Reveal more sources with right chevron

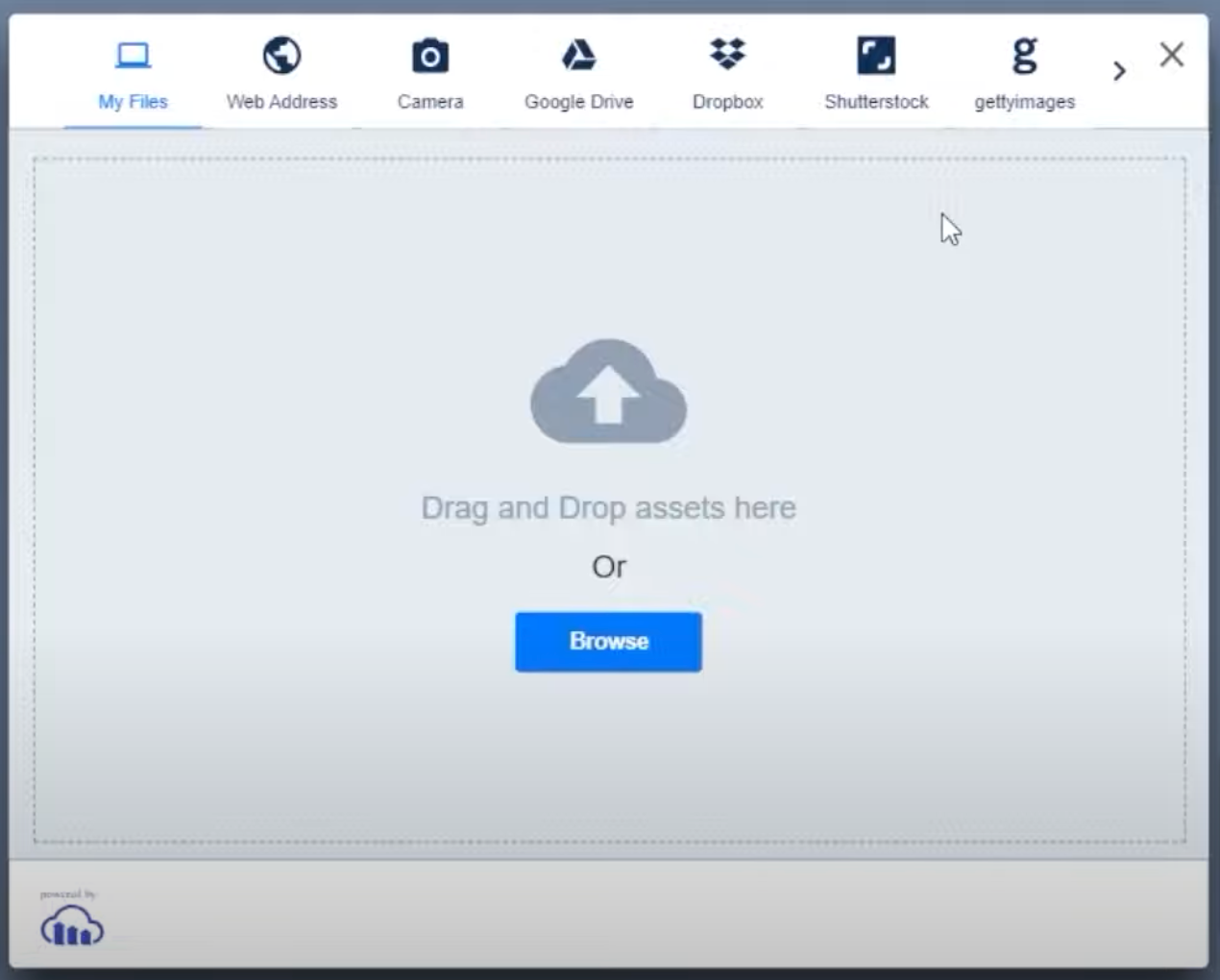pos(1118,70)
